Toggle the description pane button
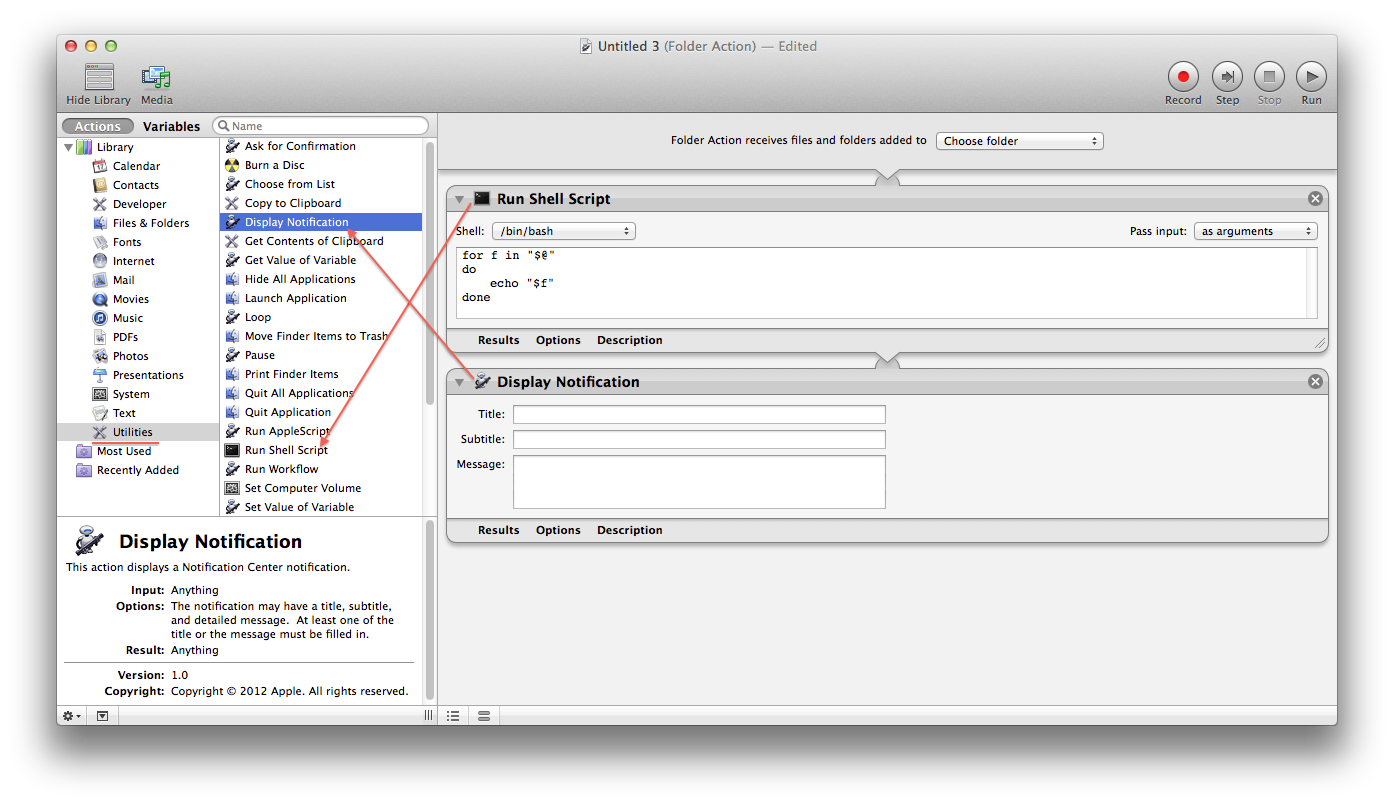This screenshot has height=804, width=1394. tap(102, 716)
